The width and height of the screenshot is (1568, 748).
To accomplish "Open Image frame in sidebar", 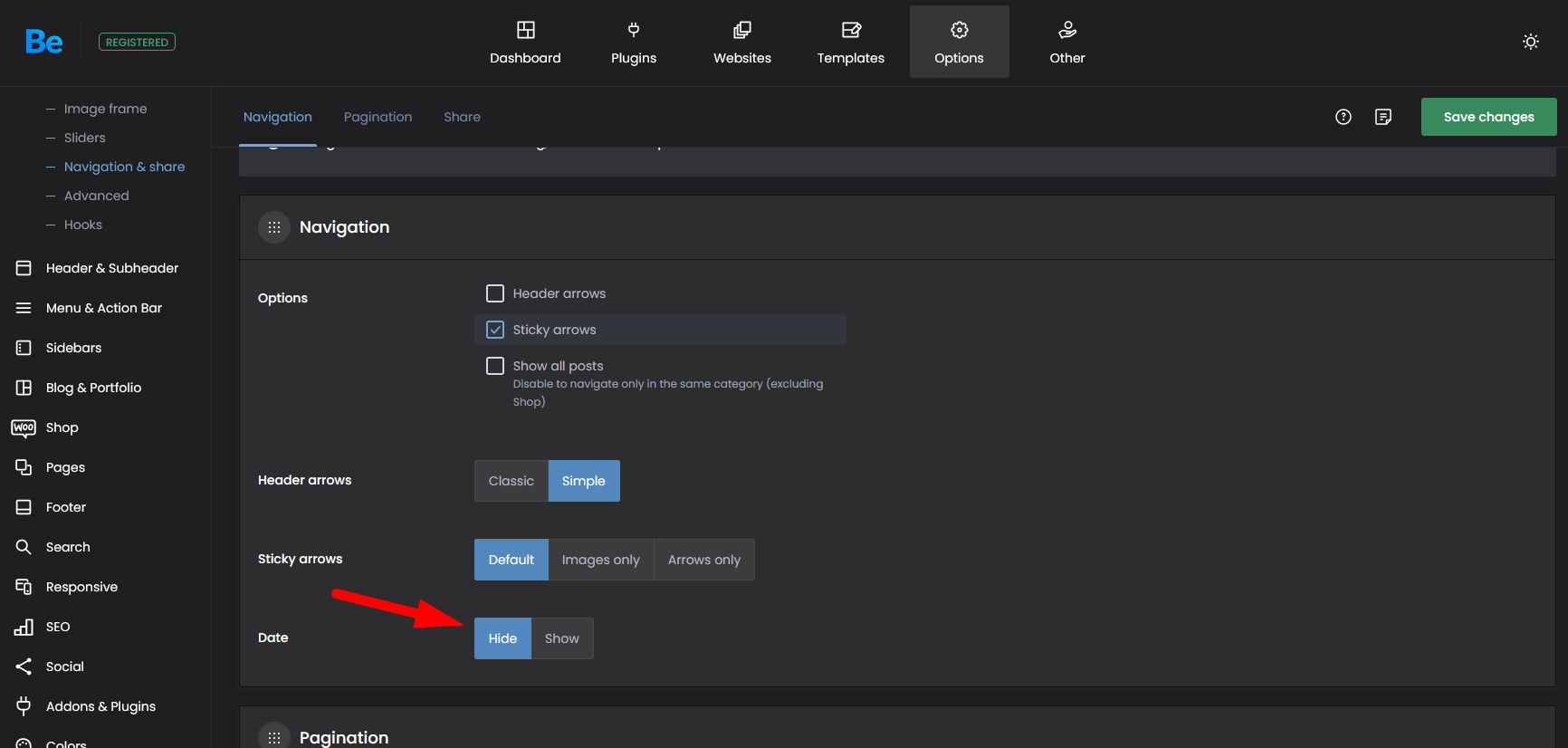I will [x=106, y=109].
